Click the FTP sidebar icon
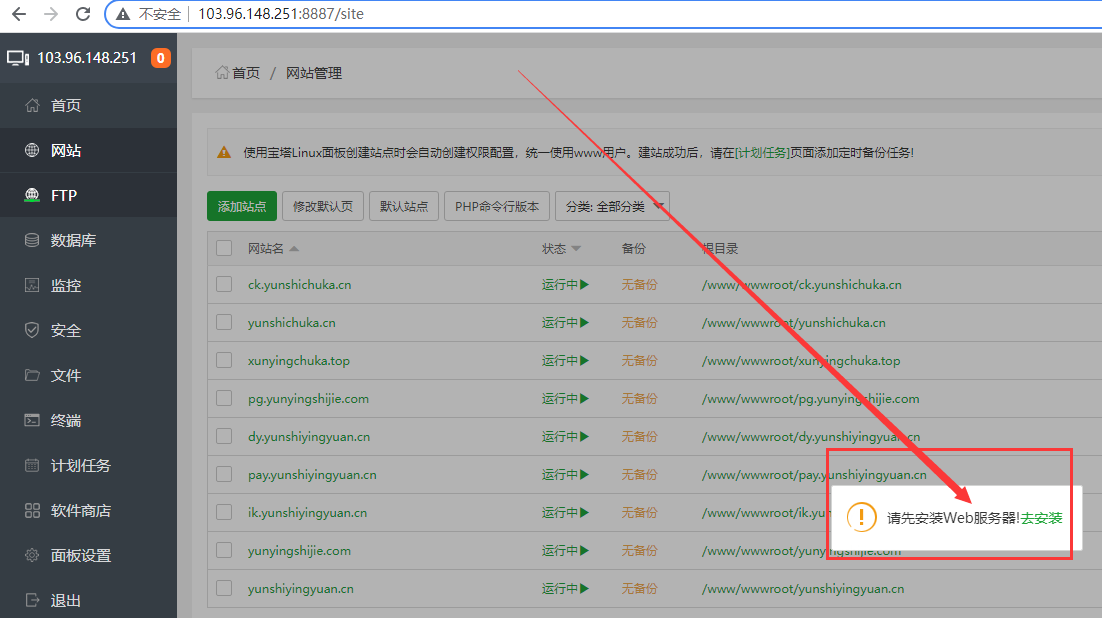Screen dimensions: 1102x618 pos(32,196)
